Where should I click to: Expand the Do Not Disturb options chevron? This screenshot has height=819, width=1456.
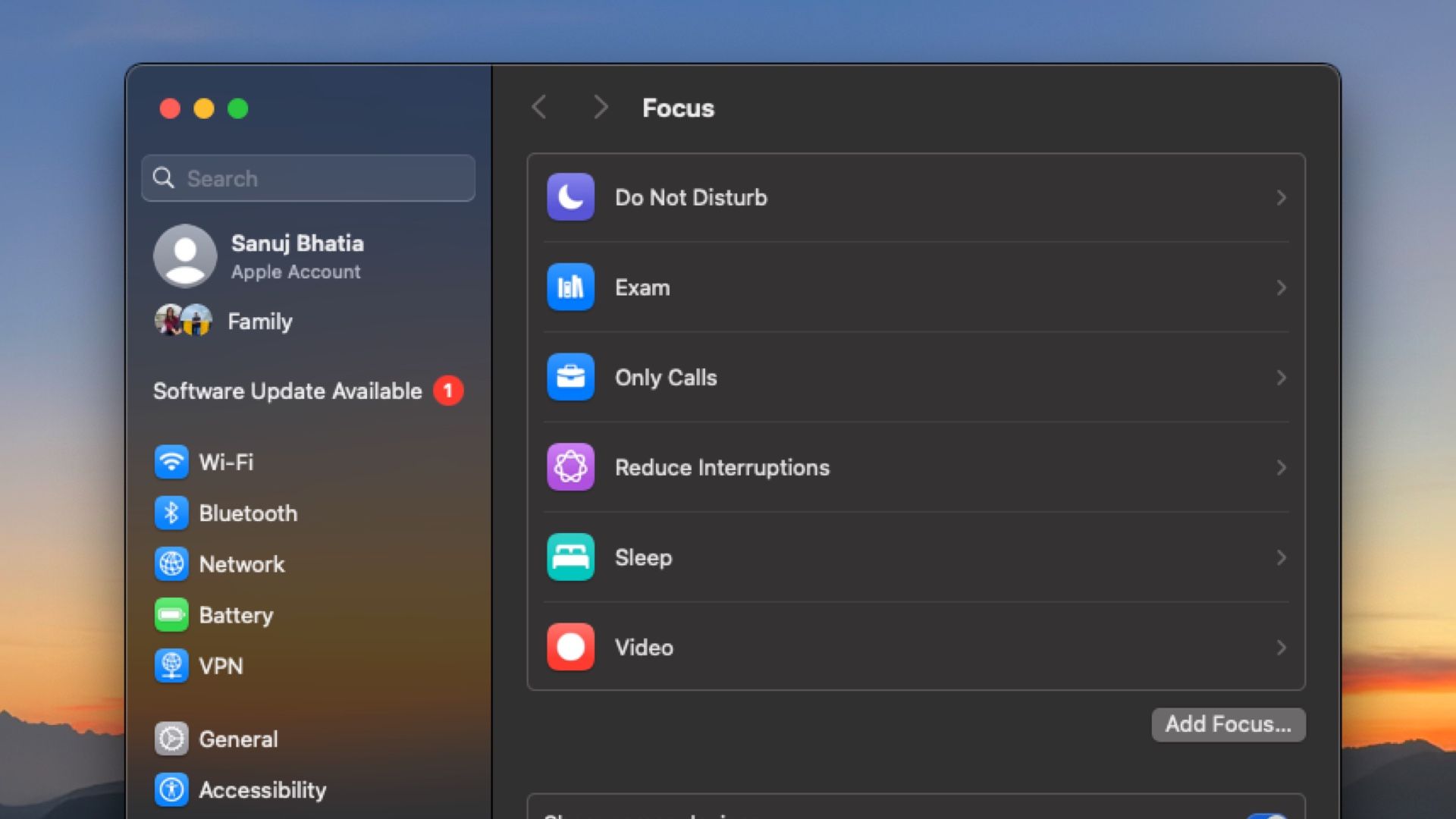(1282, 197)
